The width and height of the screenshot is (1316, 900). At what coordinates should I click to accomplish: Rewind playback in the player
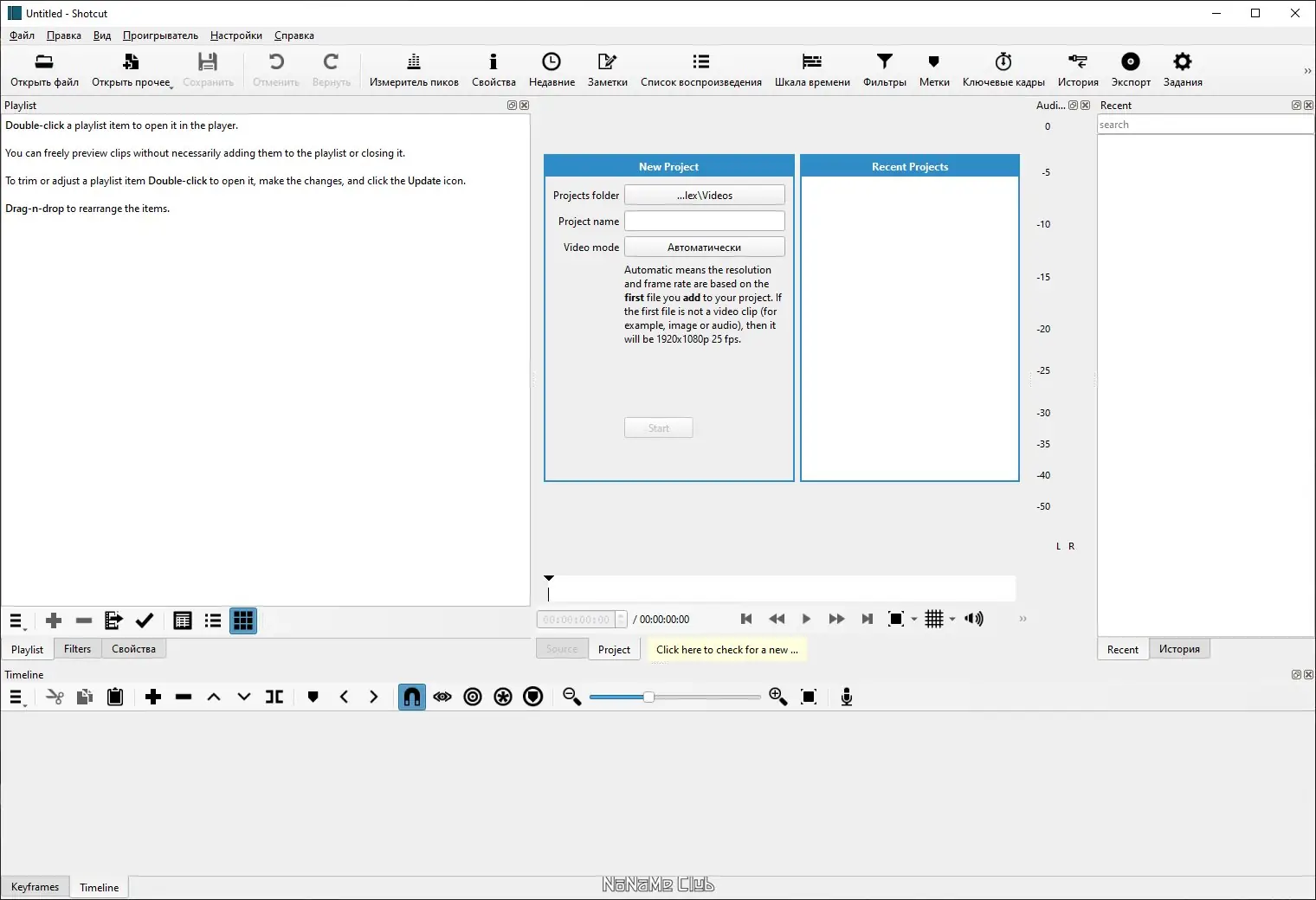(777, 619)
